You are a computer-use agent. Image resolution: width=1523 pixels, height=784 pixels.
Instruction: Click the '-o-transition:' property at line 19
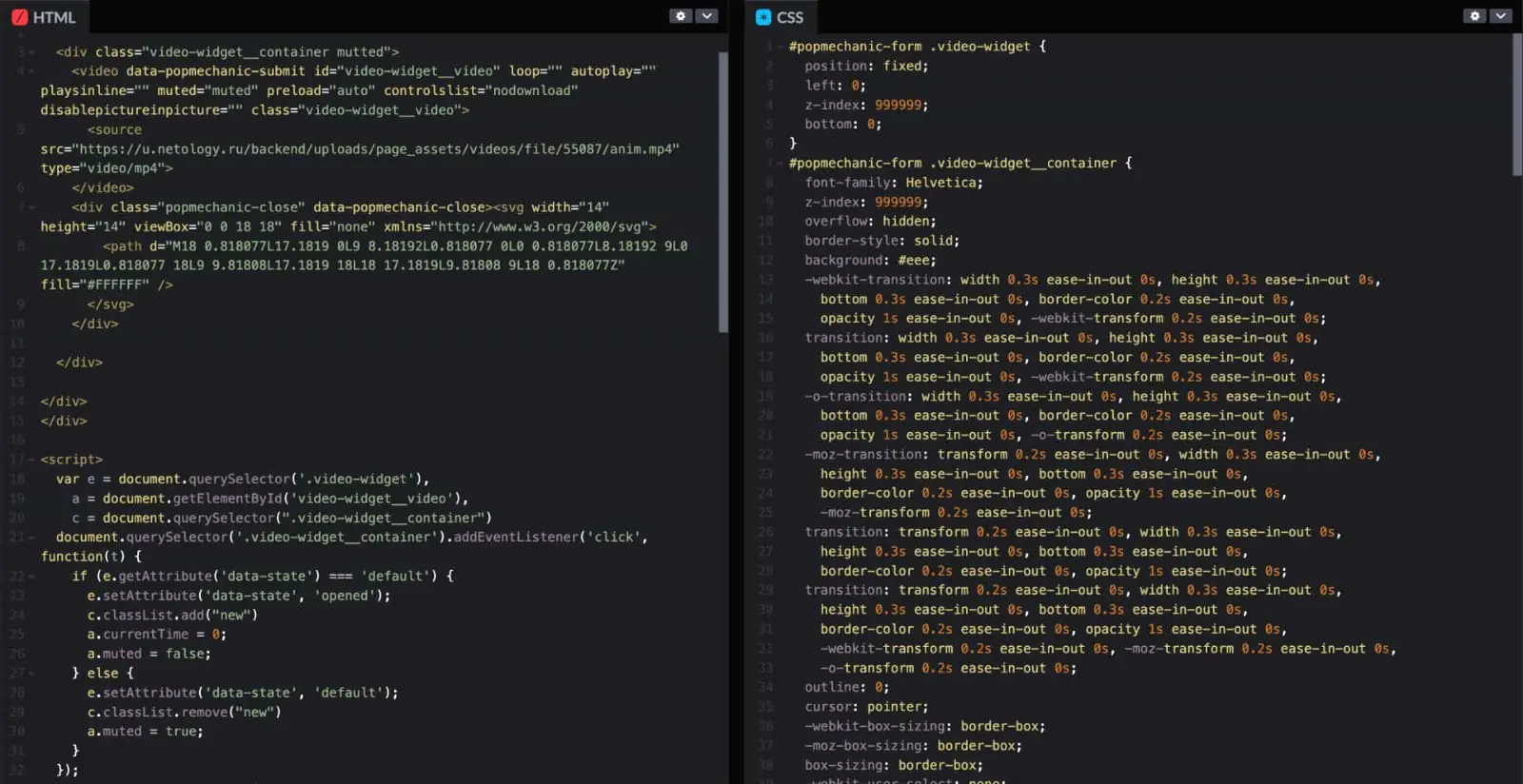click(x=859, y=397)
